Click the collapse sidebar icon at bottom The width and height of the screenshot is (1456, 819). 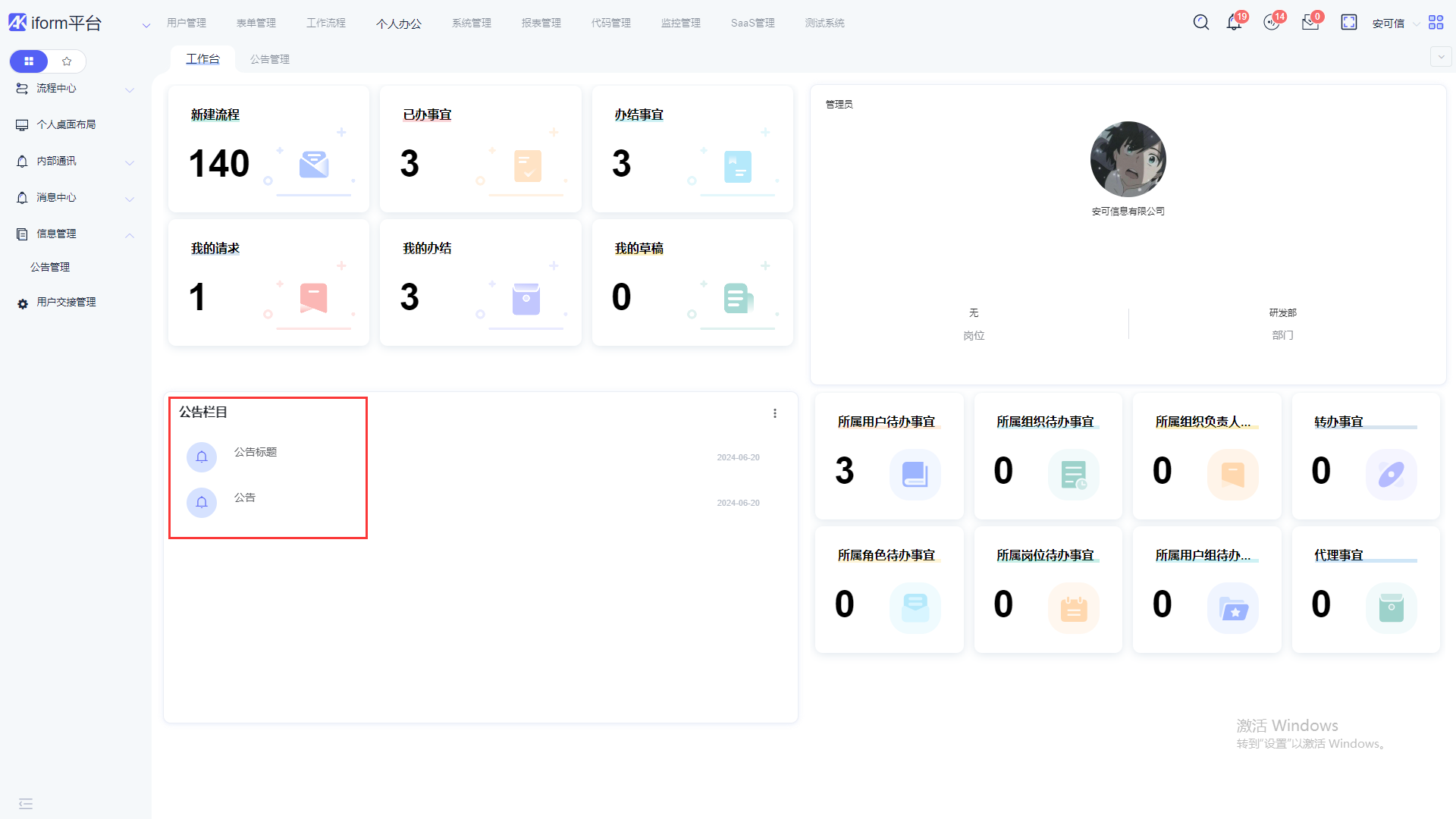click(x=26, y=804)
